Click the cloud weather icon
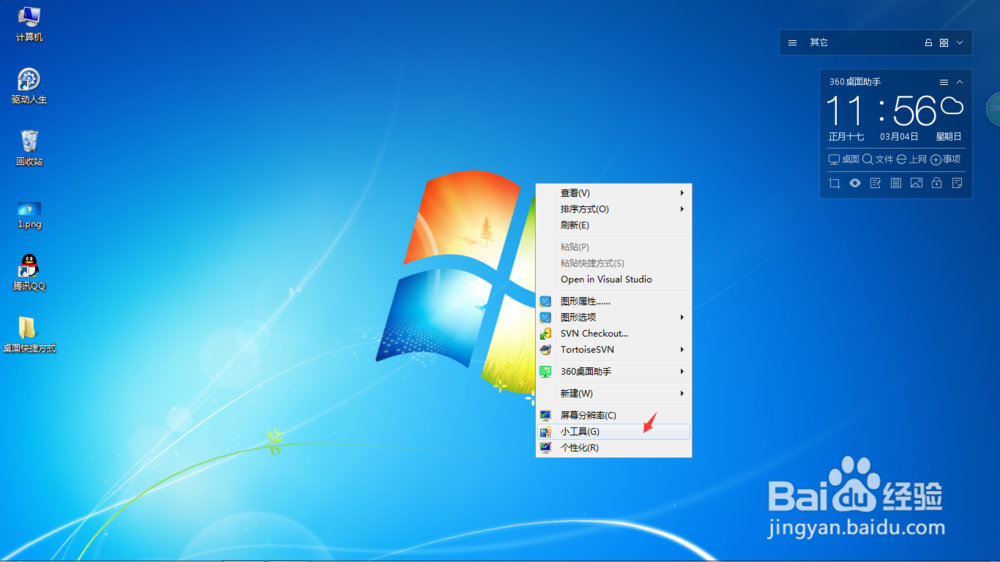This screenshot has width=1000, height=562. (952, 106)
